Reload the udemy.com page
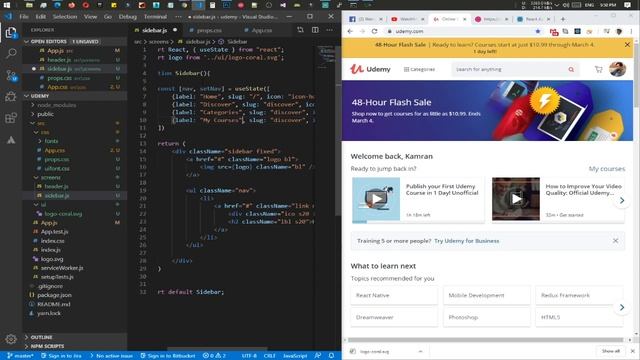The image size is (640, 360). coord(374,31)
